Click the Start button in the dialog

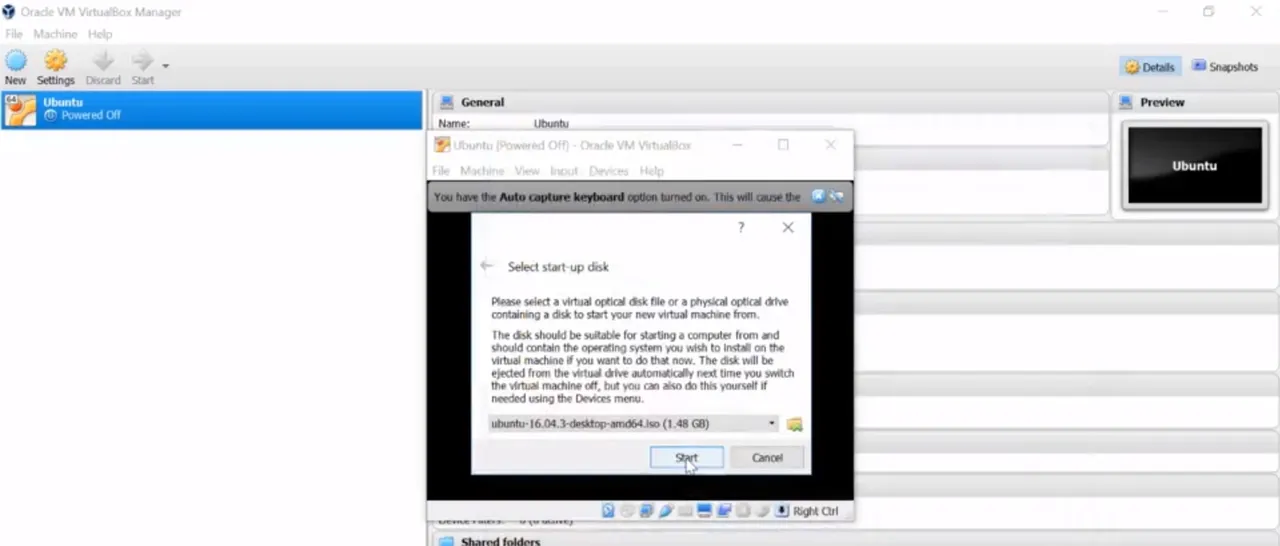click(x=686, y=457)
